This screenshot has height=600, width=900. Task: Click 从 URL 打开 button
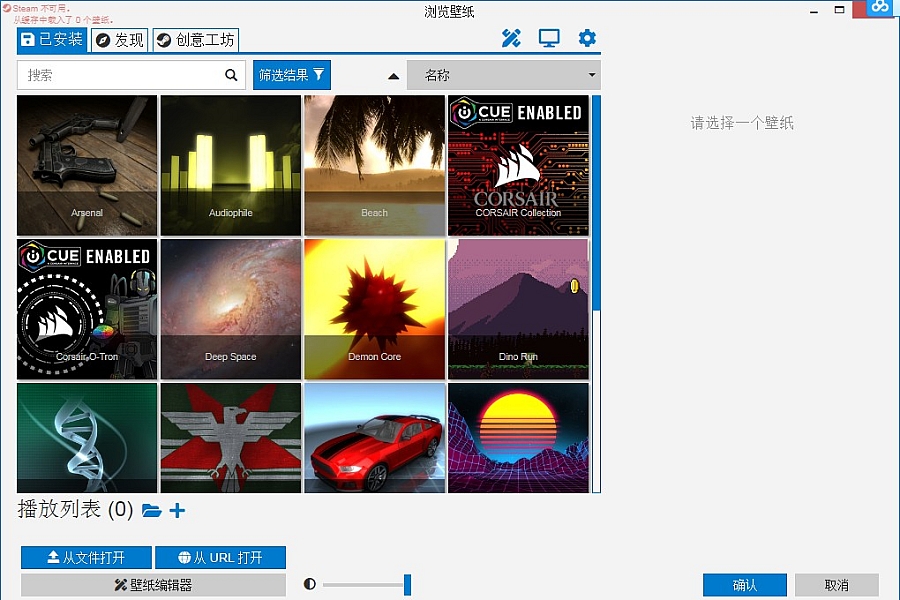[220, 557]
